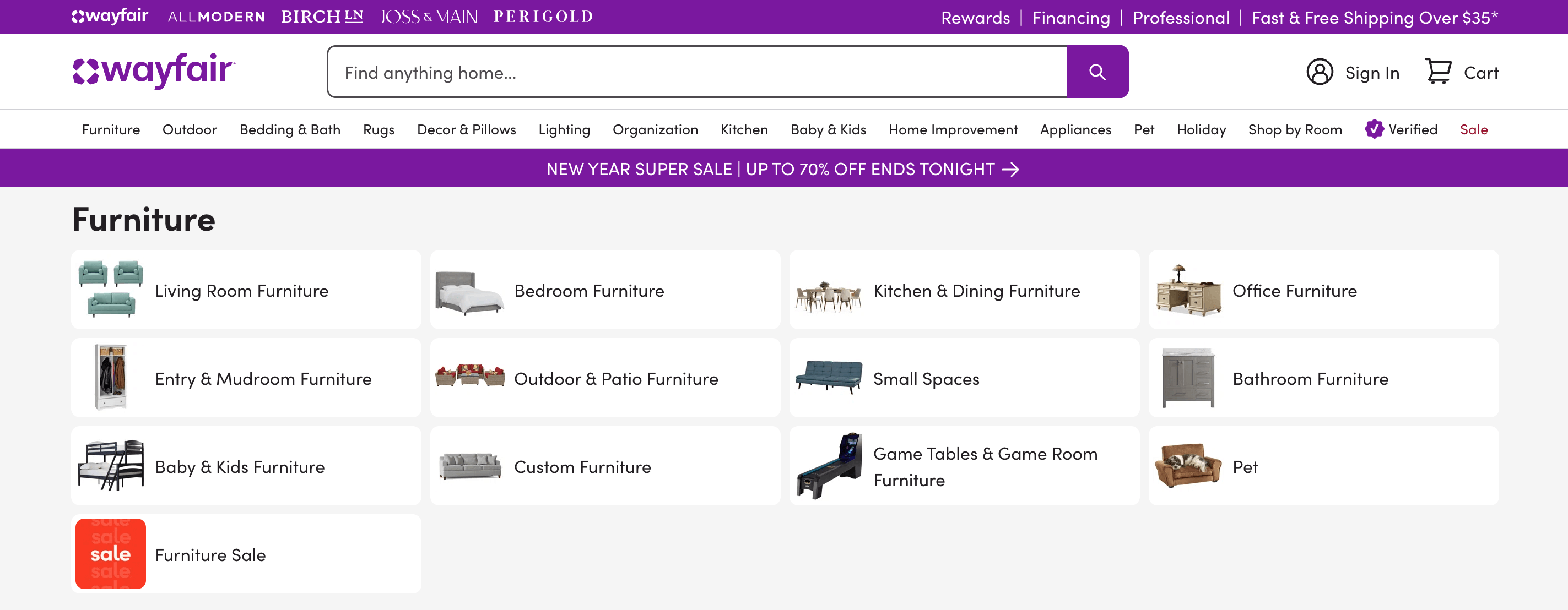
Task: Open the Office Furniture category
Action: point(1294,290)
